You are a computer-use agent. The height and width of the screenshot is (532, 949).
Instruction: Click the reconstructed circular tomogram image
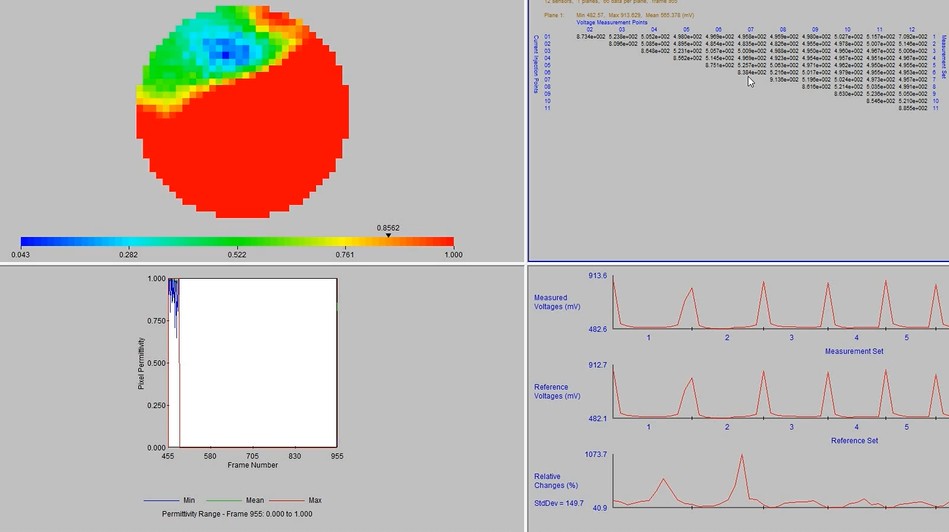[x=242, y=112]
